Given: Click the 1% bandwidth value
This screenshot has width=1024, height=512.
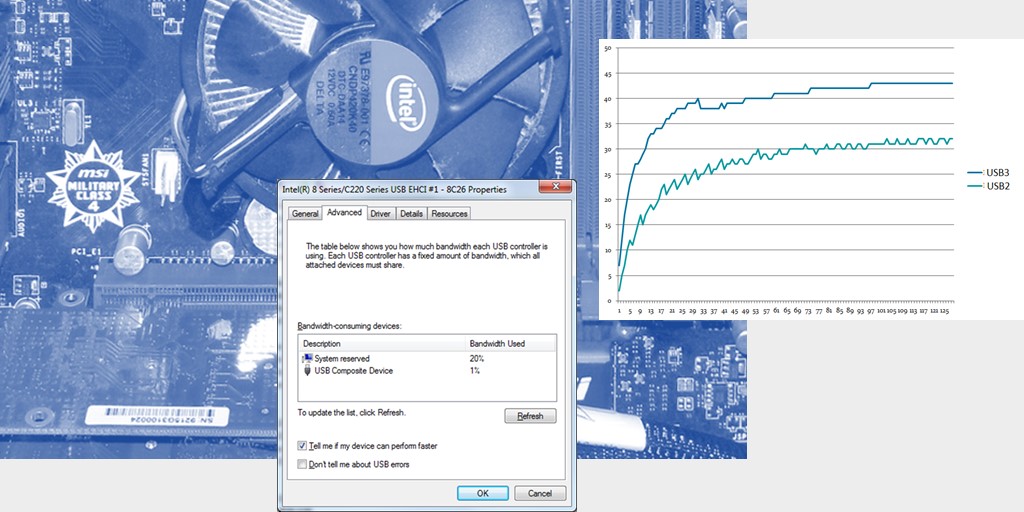Looking at the screenshot, I should click(x=475, y=370).
